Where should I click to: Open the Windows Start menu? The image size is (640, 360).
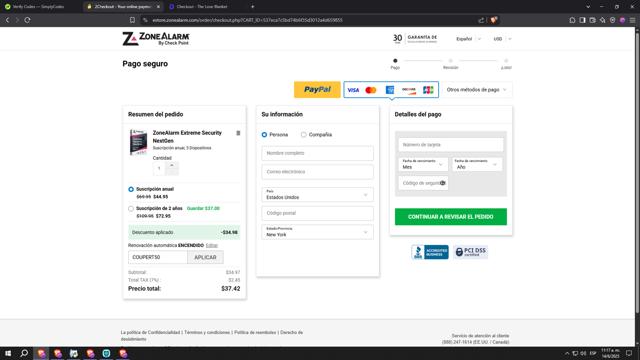(x=8, y=353)
